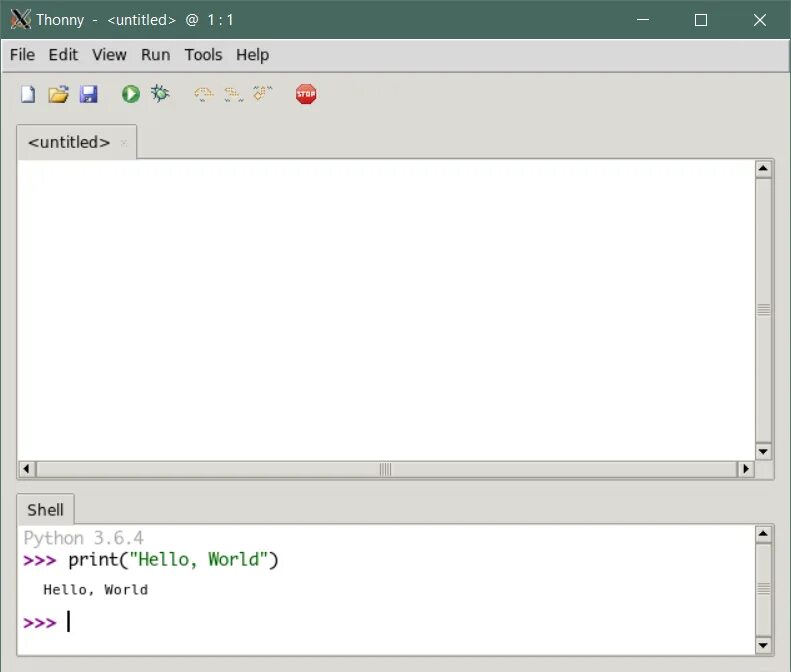791x672 pixels.
Task: Open the Tools menu
Action: point(203,54)
